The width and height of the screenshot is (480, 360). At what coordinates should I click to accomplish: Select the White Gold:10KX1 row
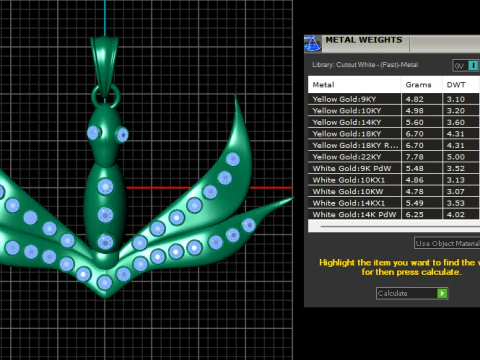[394, 180]
